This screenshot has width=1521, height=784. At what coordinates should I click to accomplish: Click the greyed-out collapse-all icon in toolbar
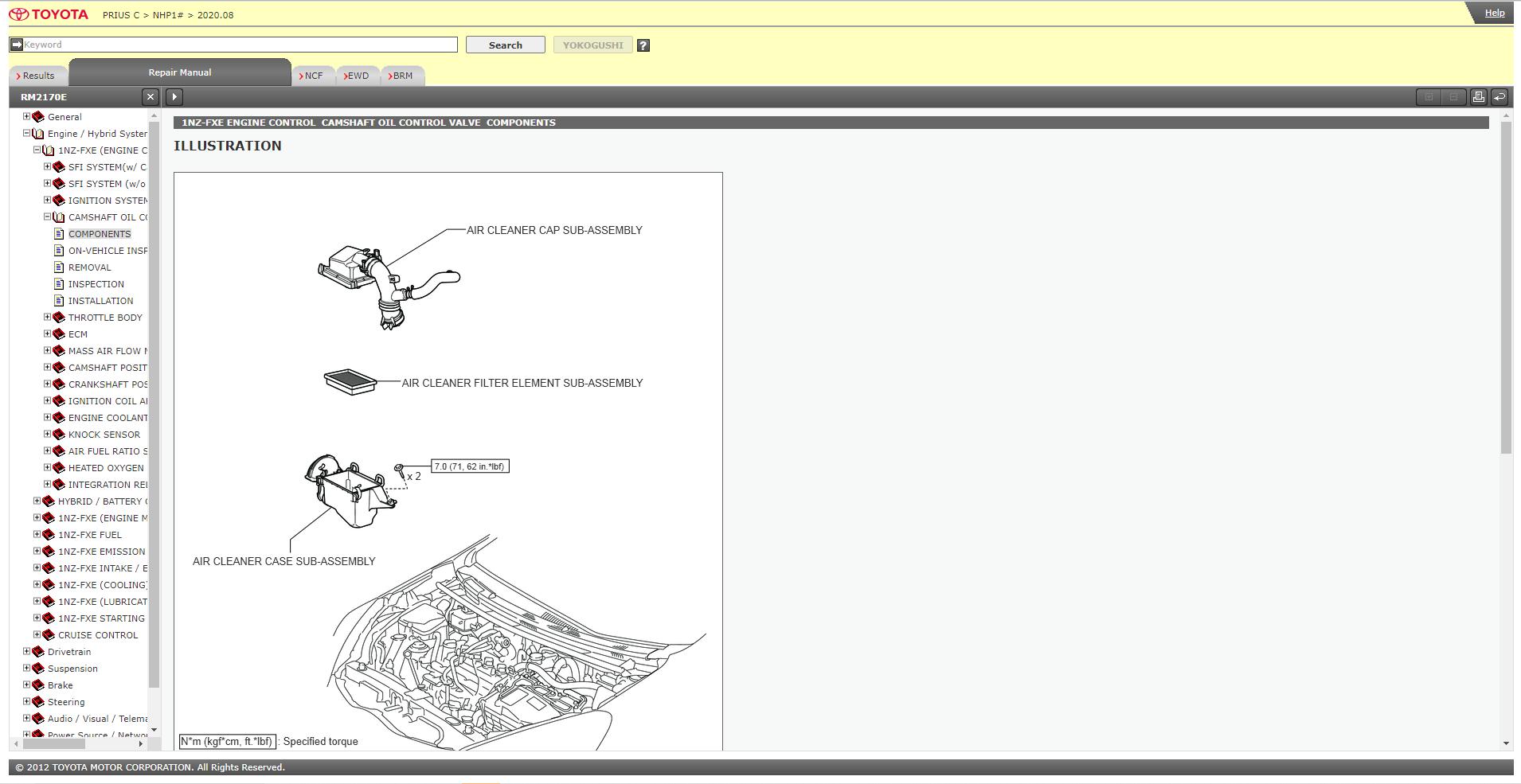[1453, 97]
